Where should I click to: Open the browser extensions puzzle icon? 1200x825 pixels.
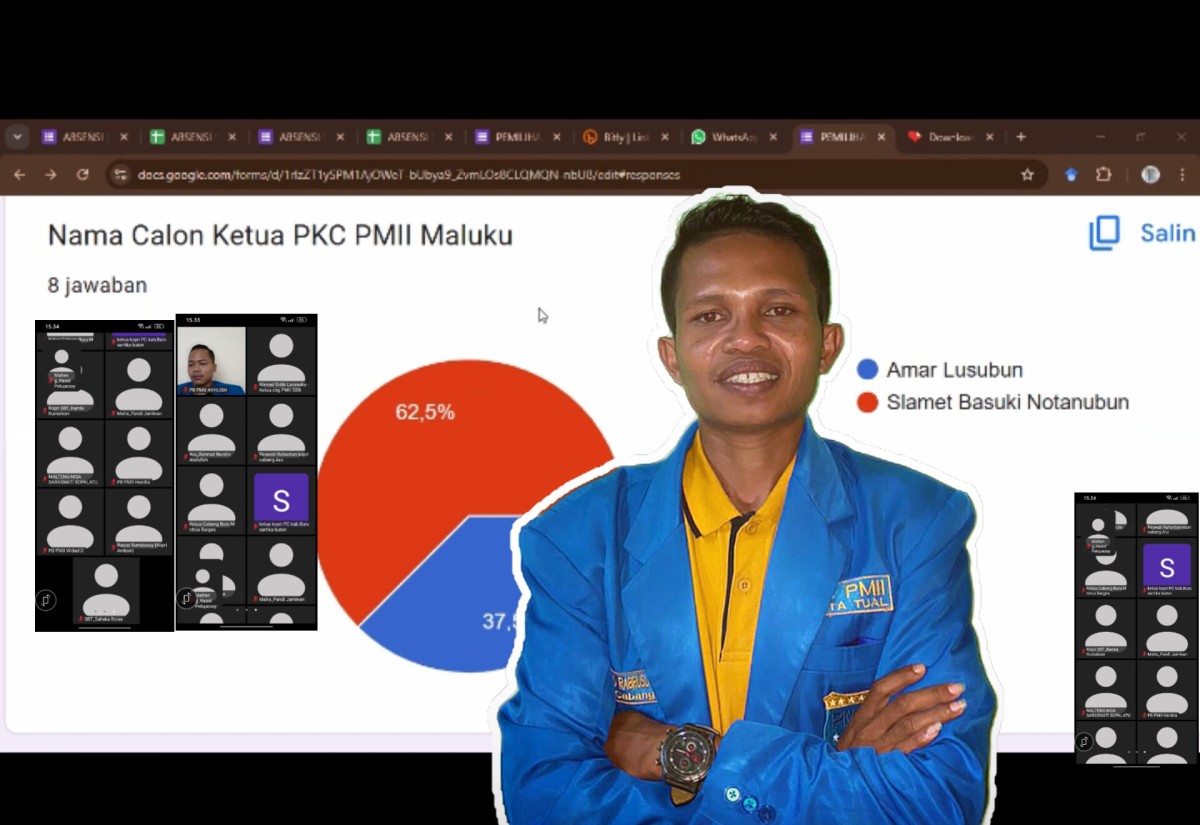click(1103, 175)
